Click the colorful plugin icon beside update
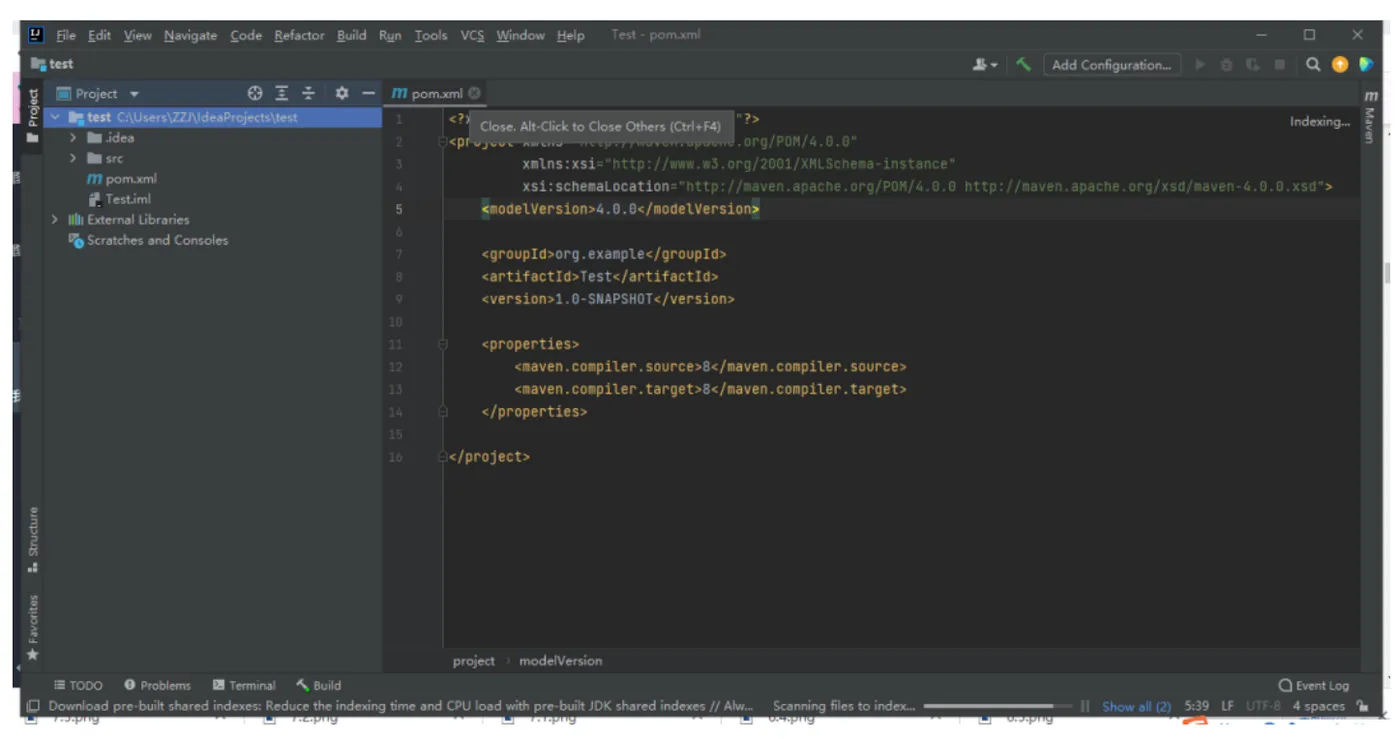The width and height of the screenshot is (1400, 739). click(x=1366, y=65)
